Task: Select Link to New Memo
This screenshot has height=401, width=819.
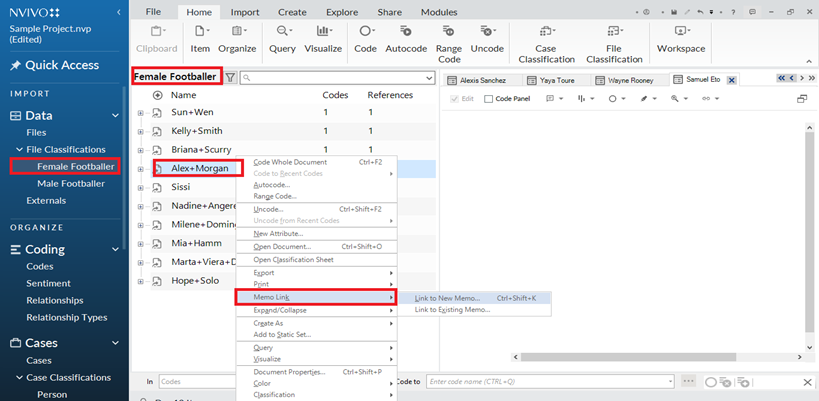Action: (475, 298)
